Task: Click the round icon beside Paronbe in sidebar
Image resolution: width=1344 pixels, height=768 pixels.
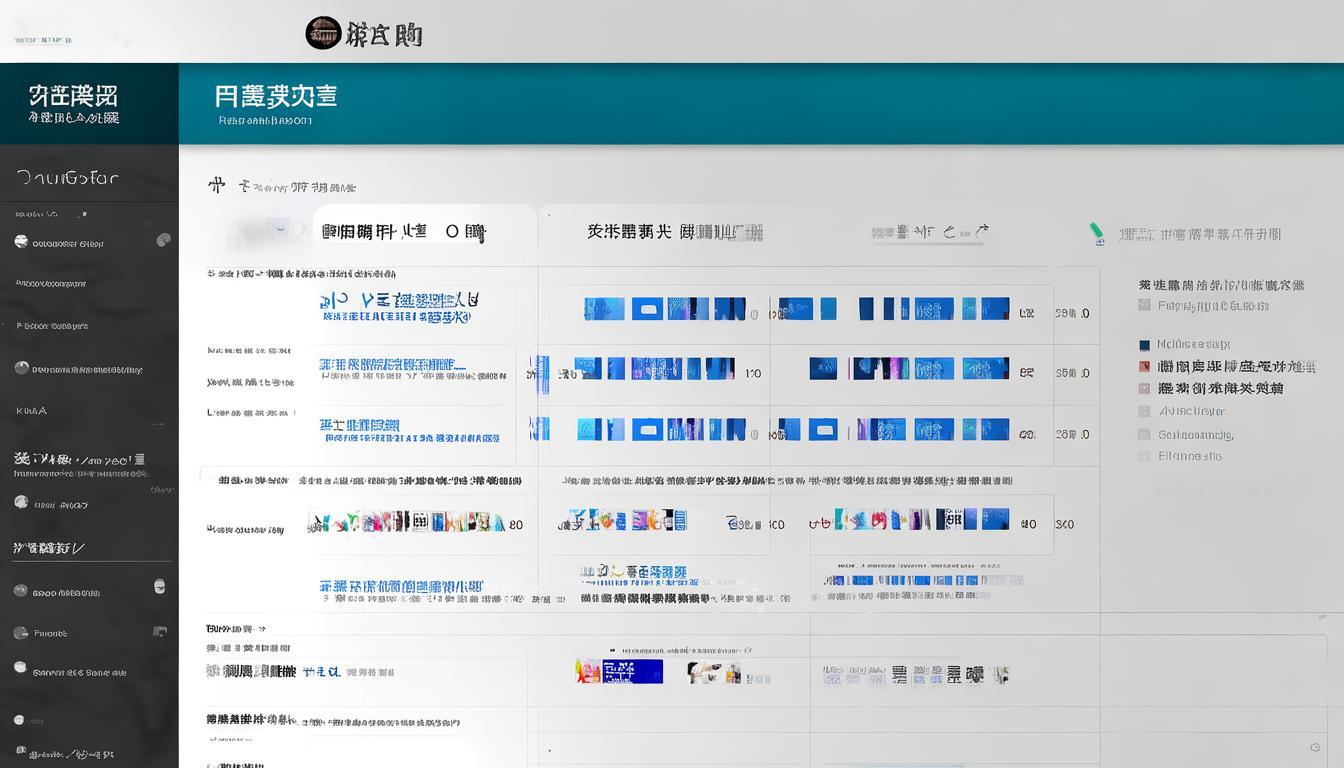Action: 20,633
